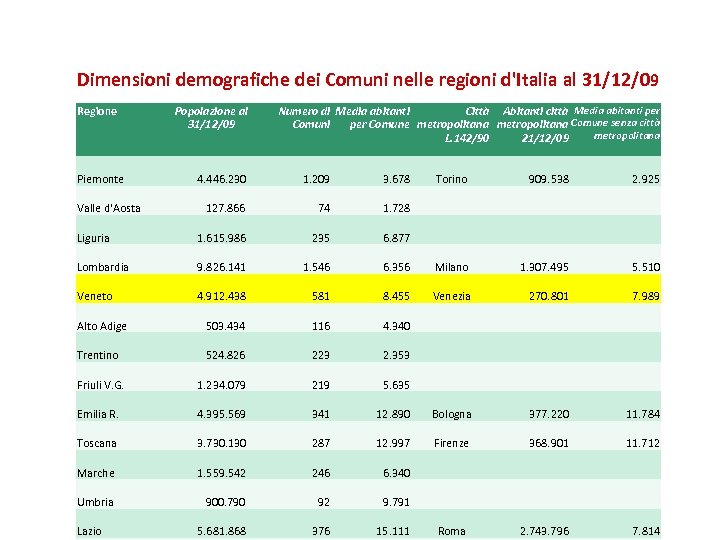
Task: Click Umbria population 900.790
Action: 225,502
